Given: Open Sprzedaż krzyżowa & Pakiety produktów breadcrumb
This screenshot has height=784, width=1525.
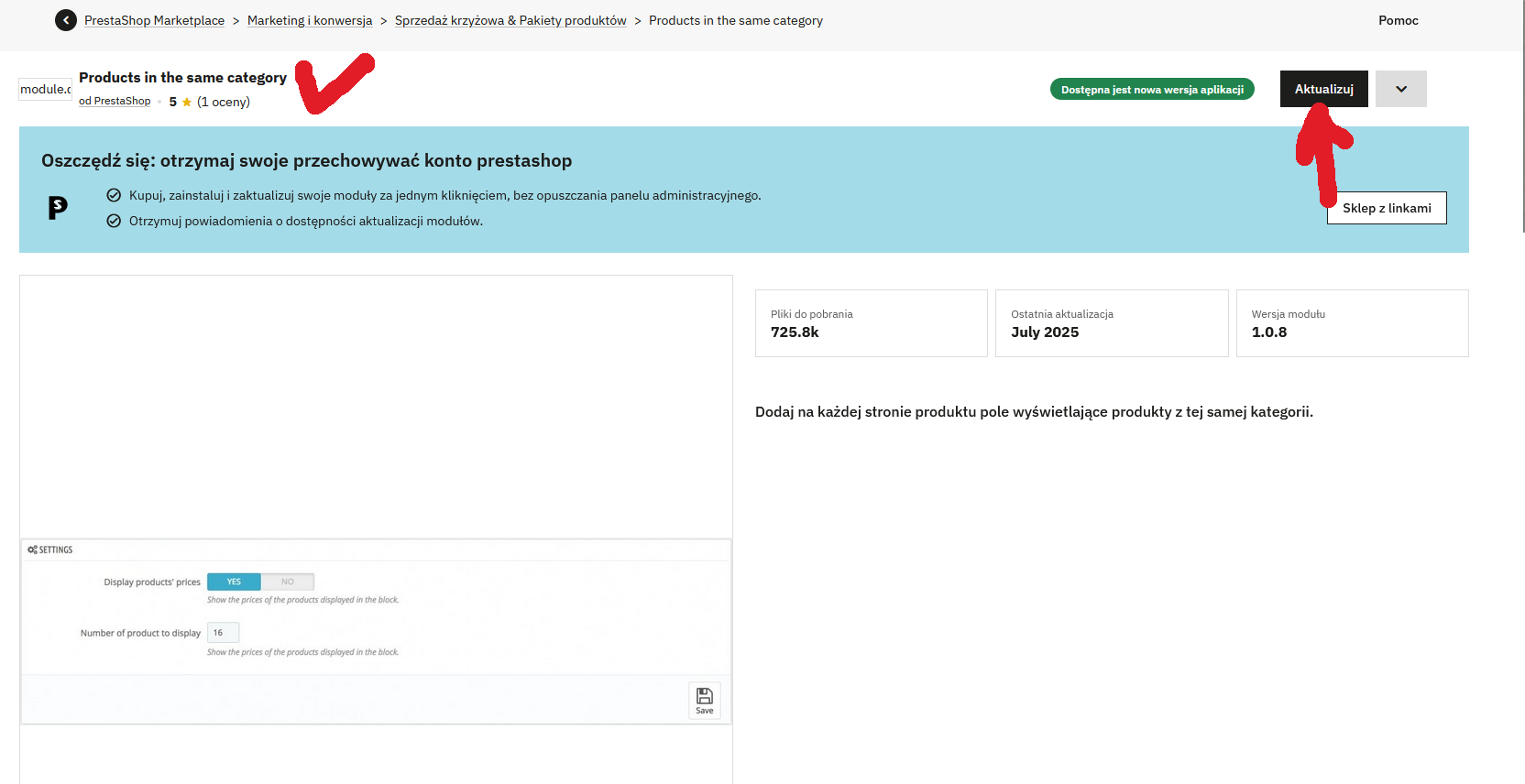Looking at the screenshot, I should (x=510, y=20).
